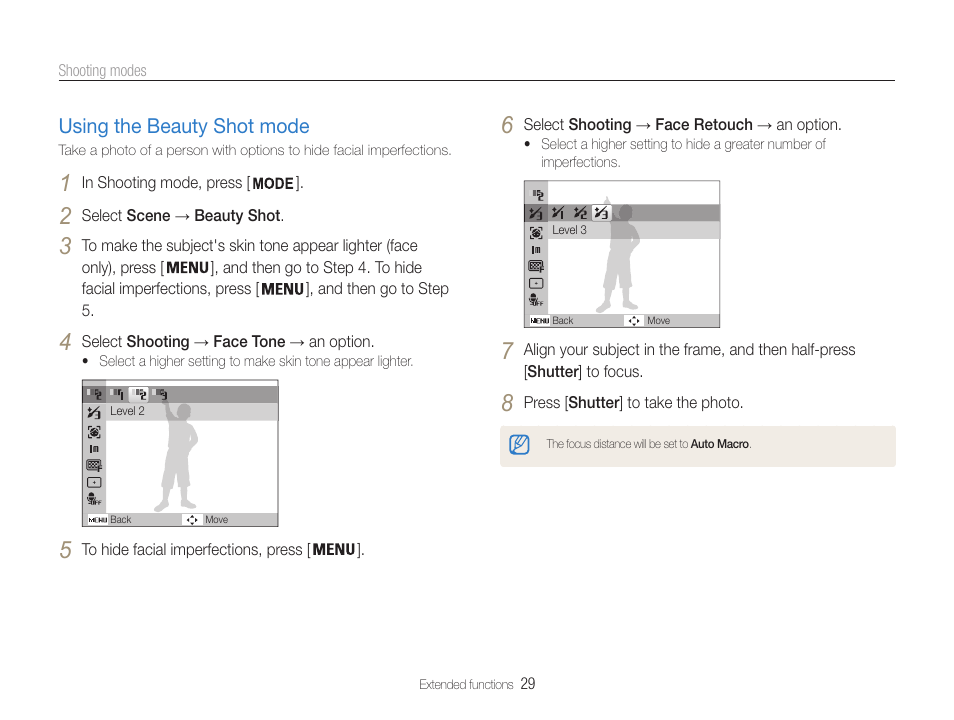This screenshot has width=954, height=720.
Task: Click "Move" text in Level 3 screen
Action: pos(659,321)
